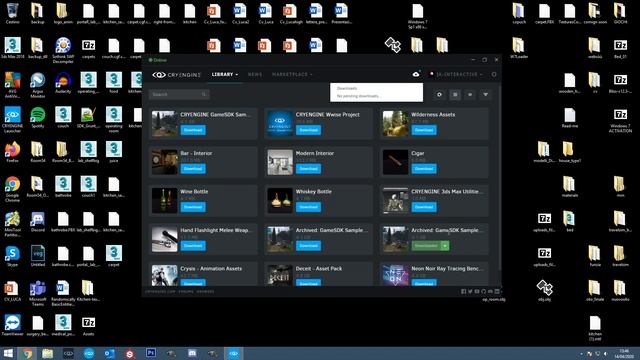Open the Recycle Bin (Cestino) icon

click(12, 13)
